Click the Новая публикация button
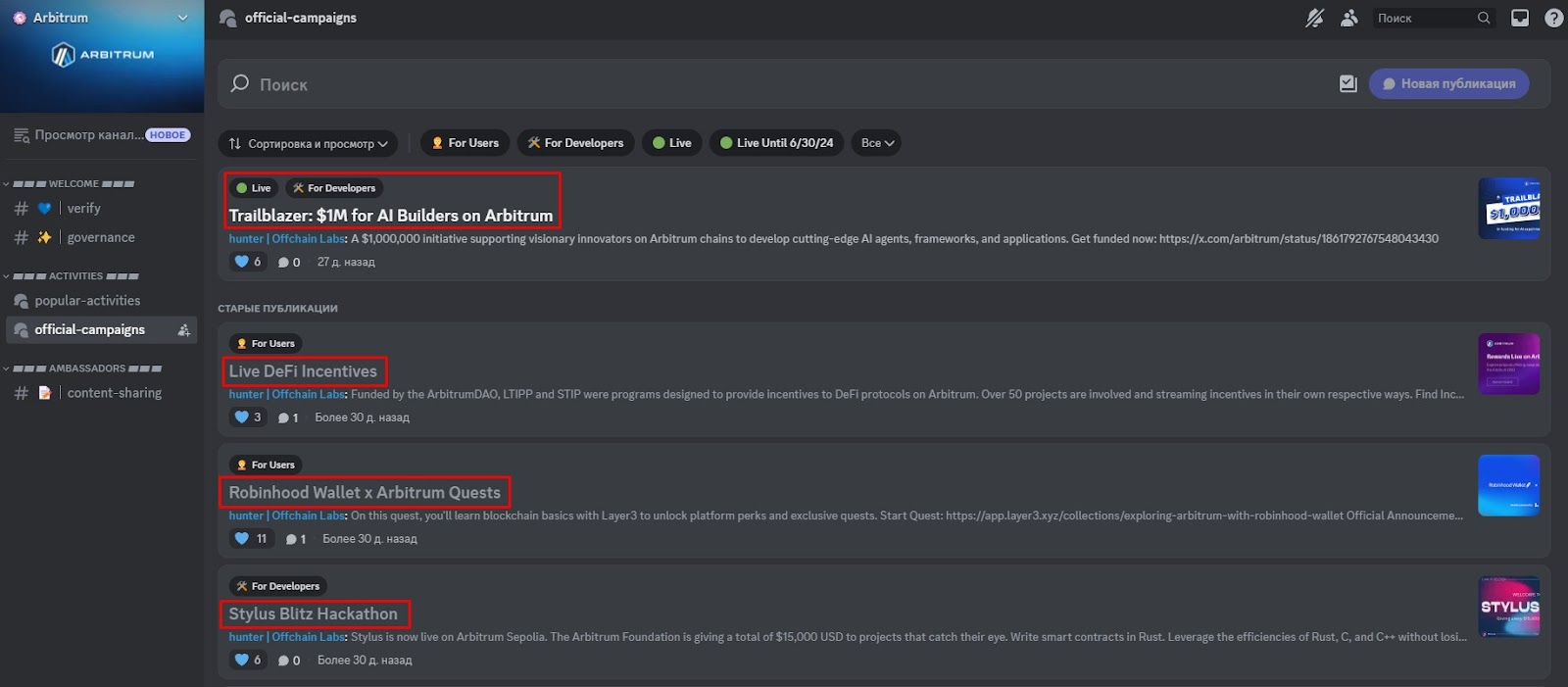 click(1448, 84)
